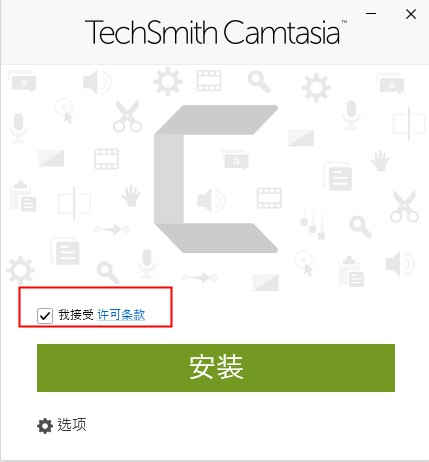The width and height of the screenshot is (429, 462).
Task: Toggle the 我接受 license checkbox
Action: tap(45, 315)
